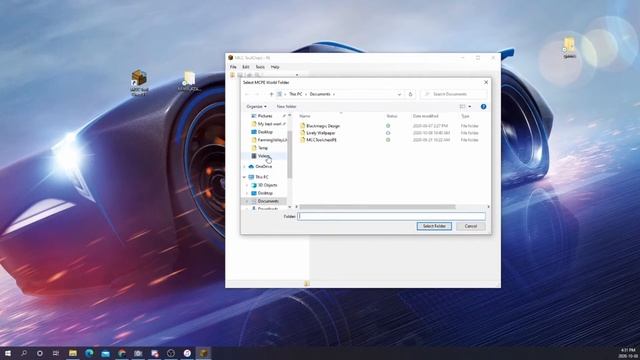The height and width of the screenshot is (360, 640).
Task: Expand Desktop node under This PC
Action: 247,193
